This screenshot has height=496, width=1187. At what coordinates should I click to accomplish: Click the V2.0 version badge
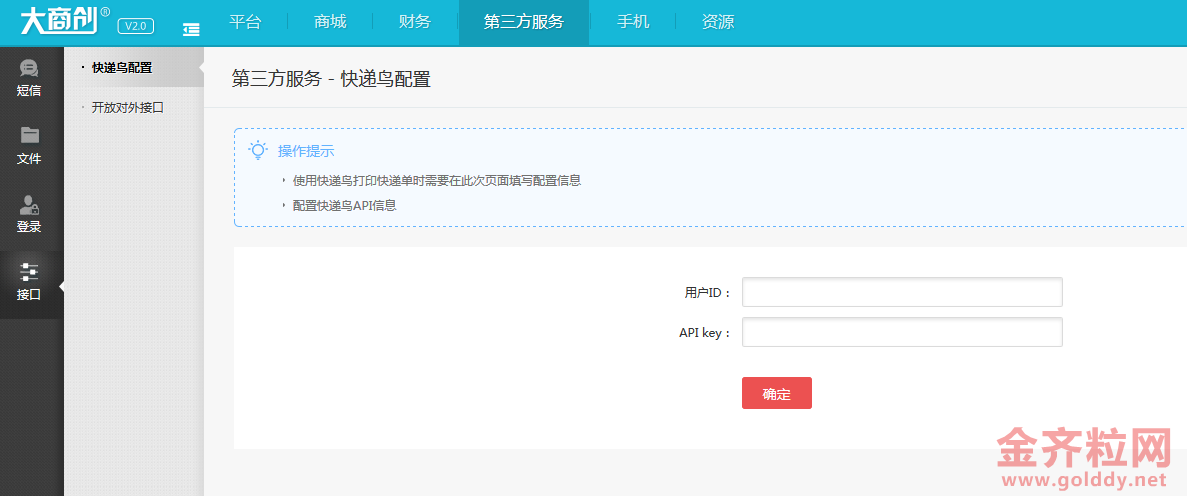[136, 26]
